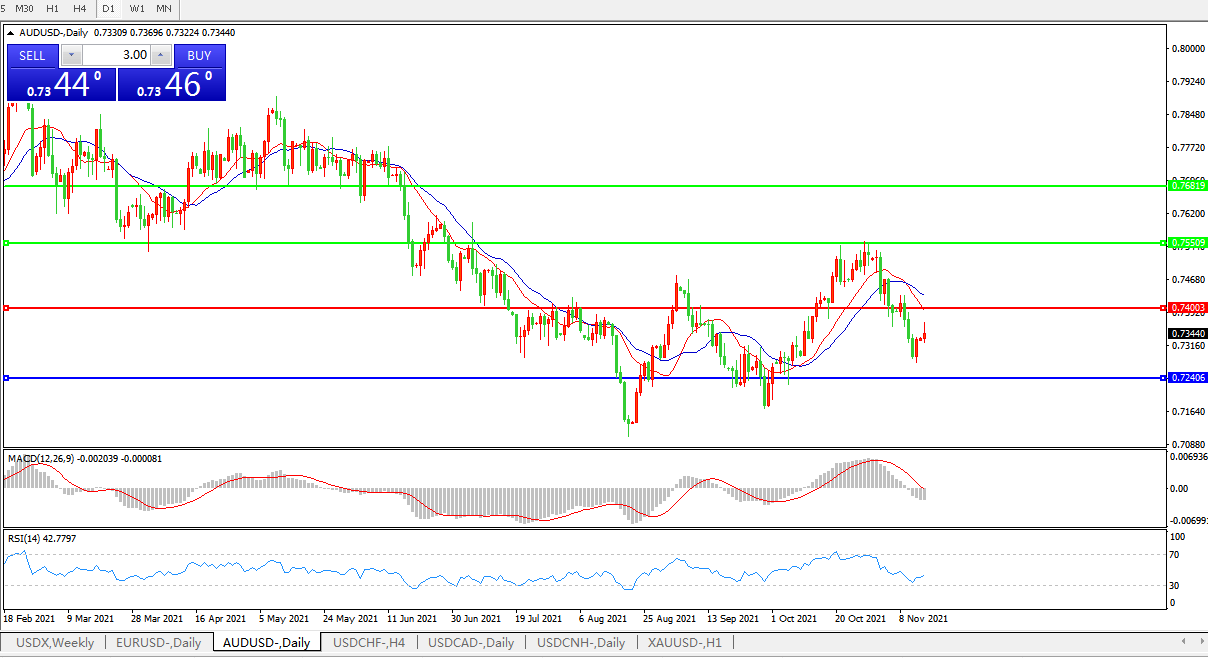Screen dimensions: 1208x658
Task: Switch to the XAUUSD-,H1 tab
Action: tap(685, 643)
